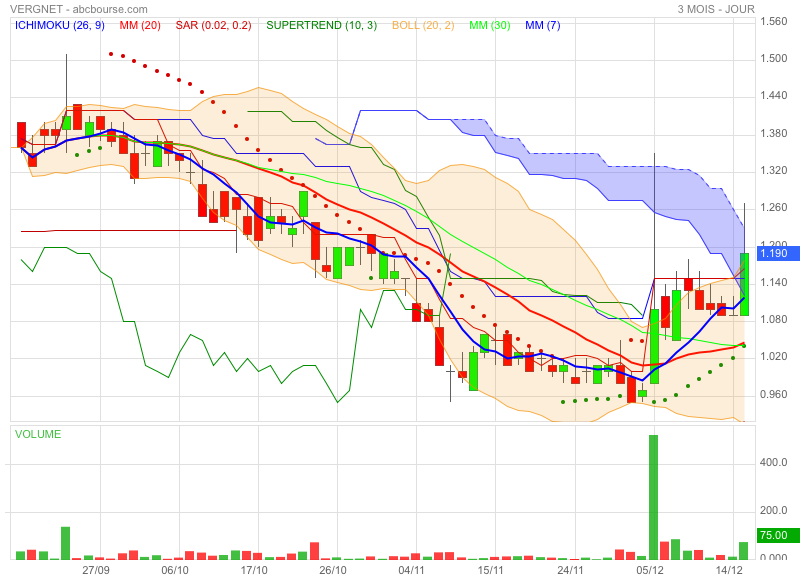
Task: Click the 1.080 price axis label
Action: tap(773, 319)
